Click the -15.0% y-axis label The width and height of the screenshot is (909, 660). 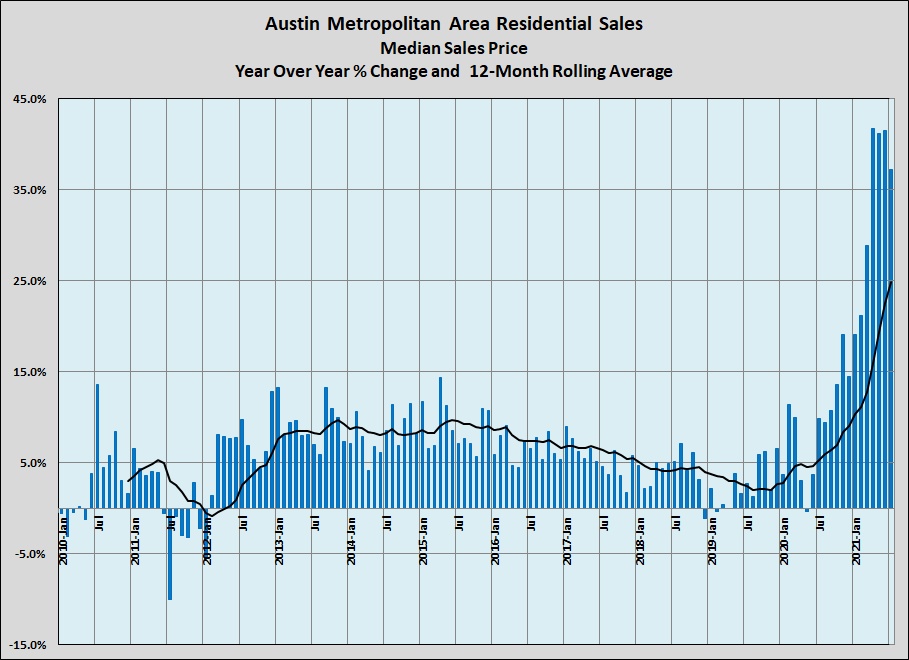[x=28, y=645]
